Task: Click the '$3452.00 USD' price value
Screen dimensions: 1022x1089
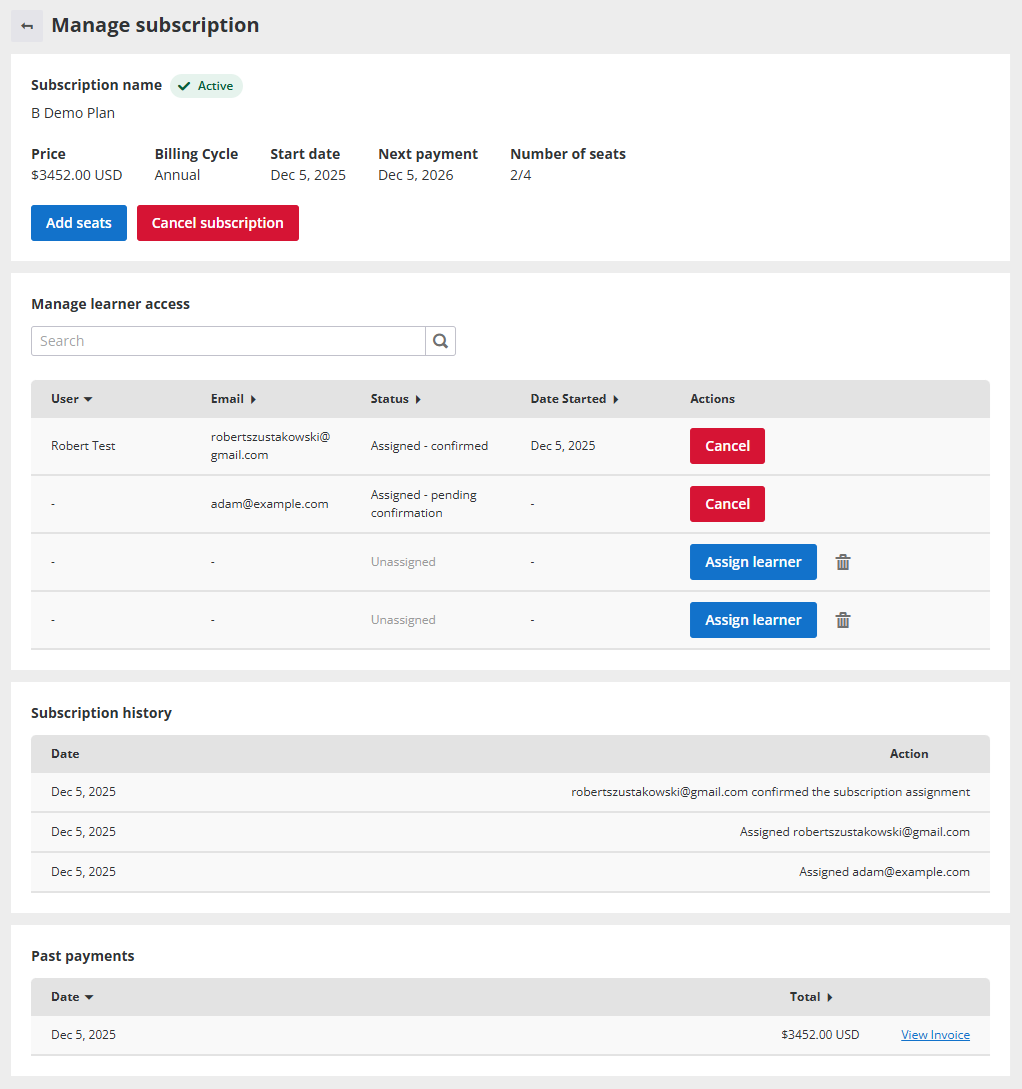Action: [x=76, y=175]
